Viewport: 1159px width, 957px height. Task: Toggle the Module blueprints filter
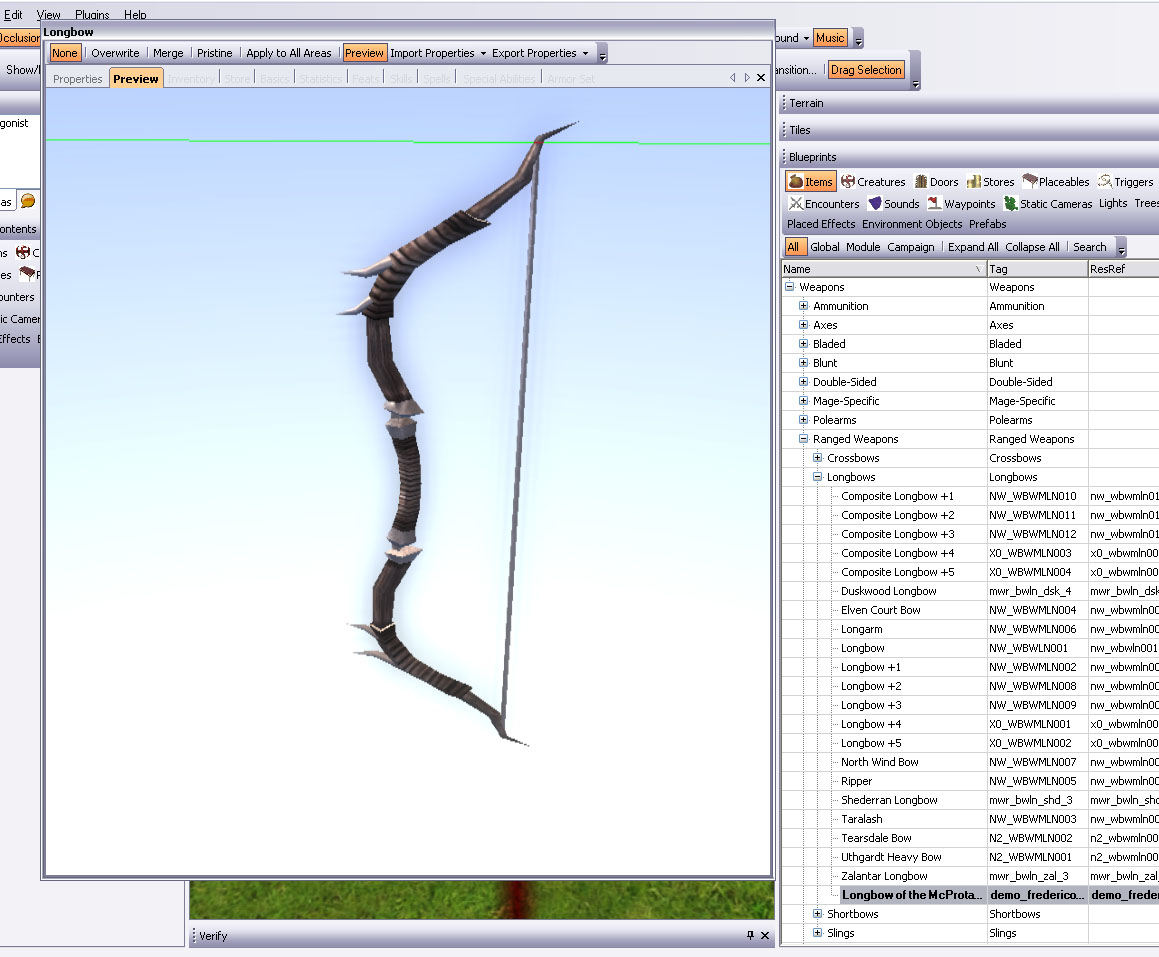coord(863,247)
